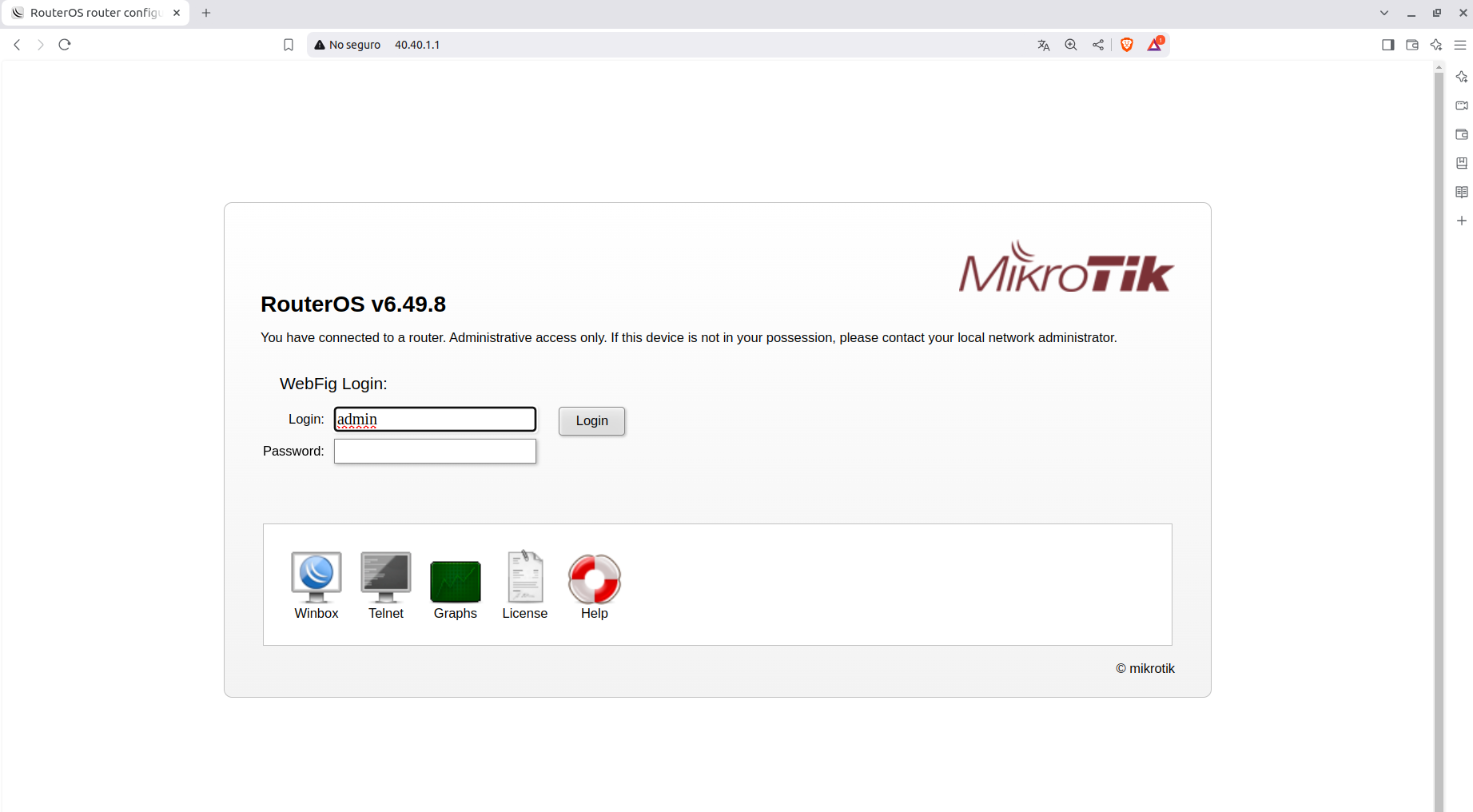Image resolution: width=1473 pixels, height=812 pixels.
Task: Open the tab search dropdown arrow
Action: point(1384,13)
